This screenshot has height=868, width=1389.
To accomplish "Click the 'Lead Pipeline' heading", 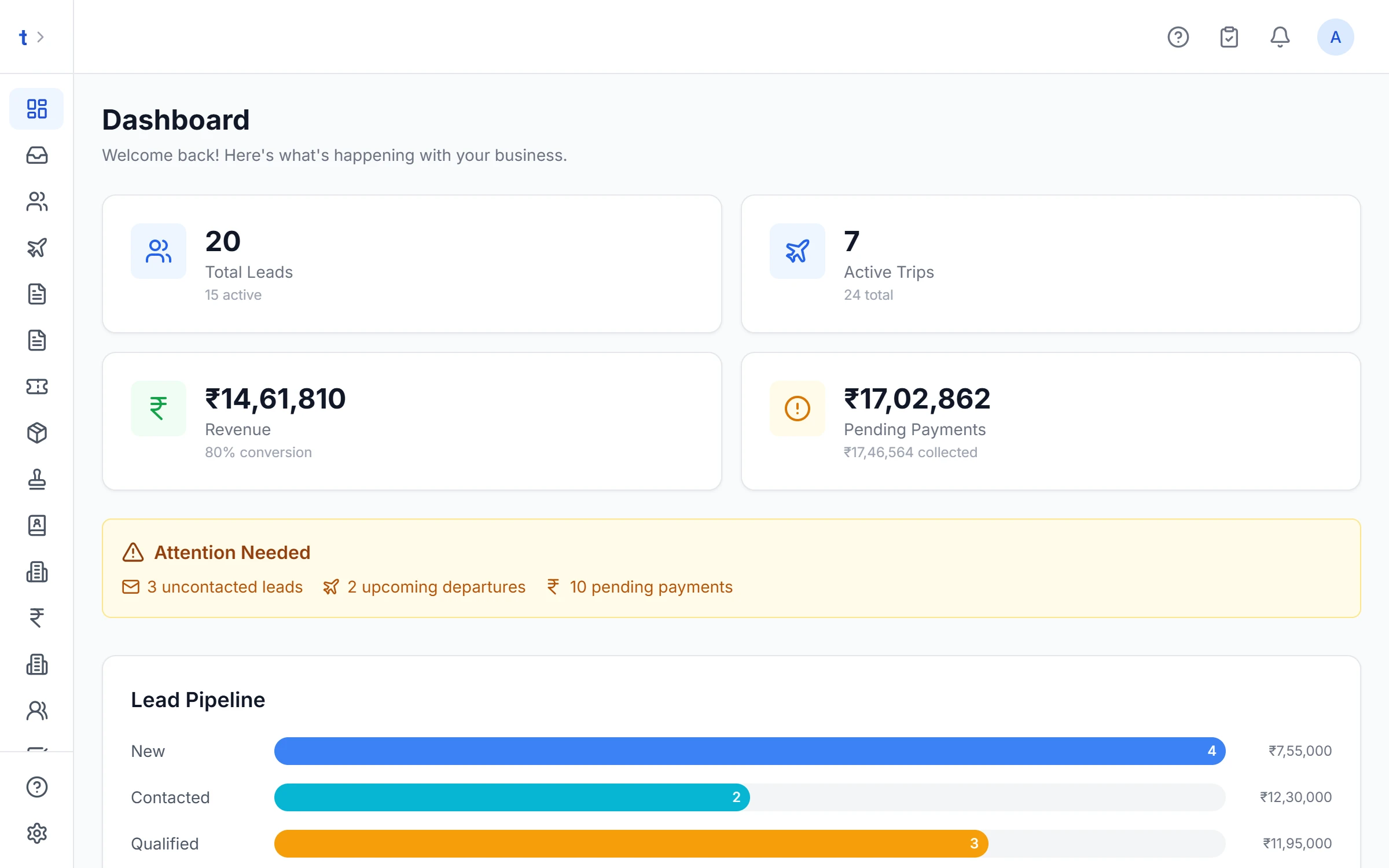I will coord(198,700).
